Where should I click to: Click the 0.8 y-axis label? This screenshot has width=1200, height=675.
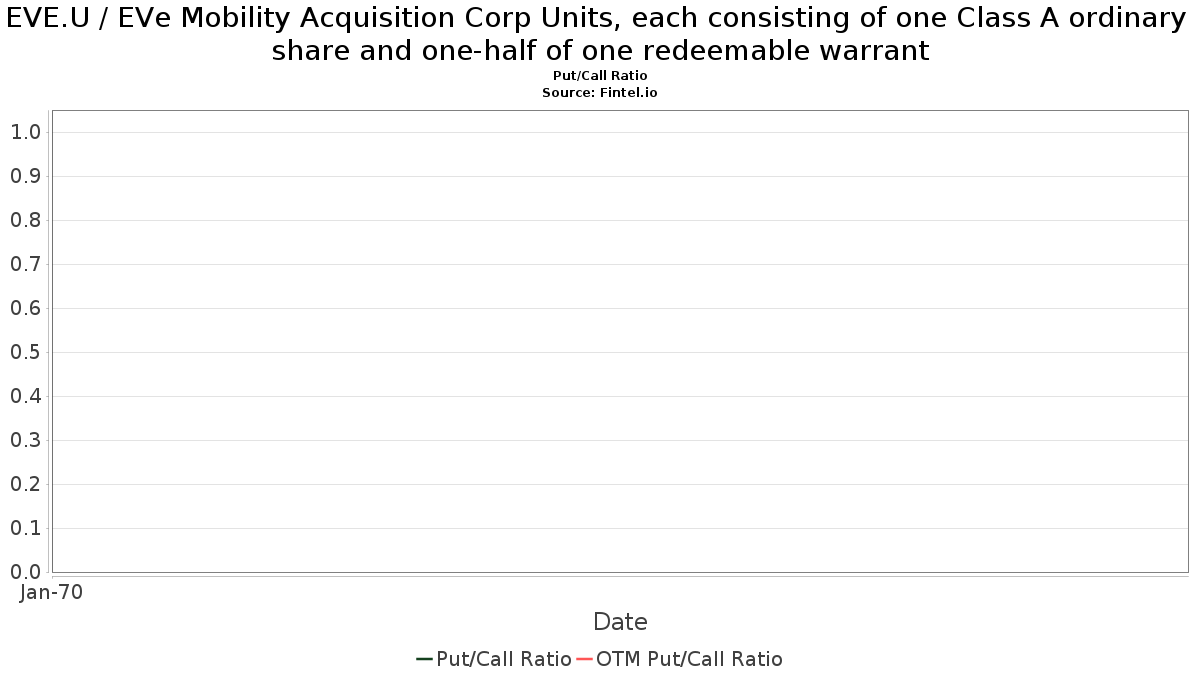pyautogui.click(x=25, y=220)
